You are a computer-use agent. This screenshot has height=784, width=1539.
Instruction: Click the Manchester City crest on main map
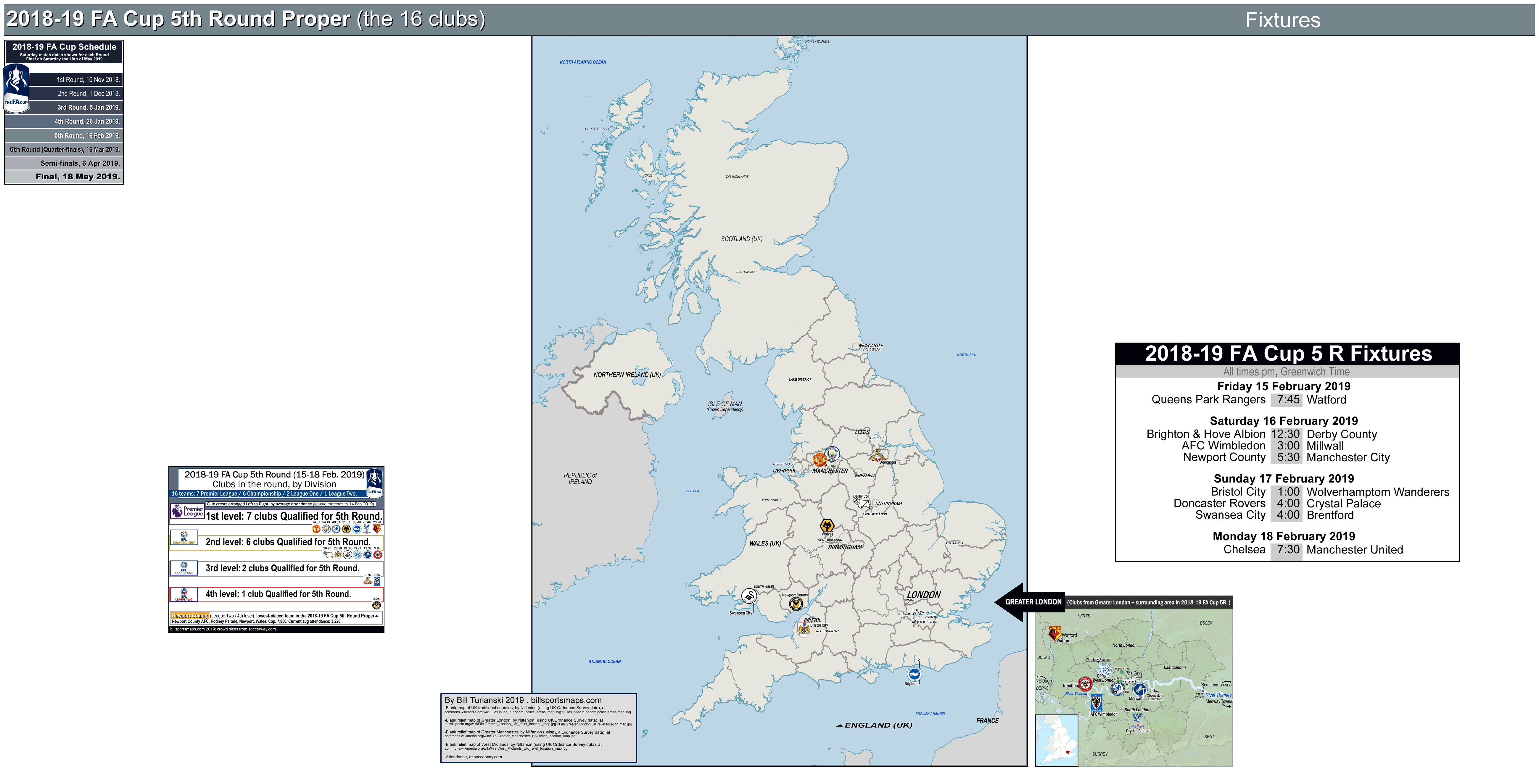coord(832,453)
